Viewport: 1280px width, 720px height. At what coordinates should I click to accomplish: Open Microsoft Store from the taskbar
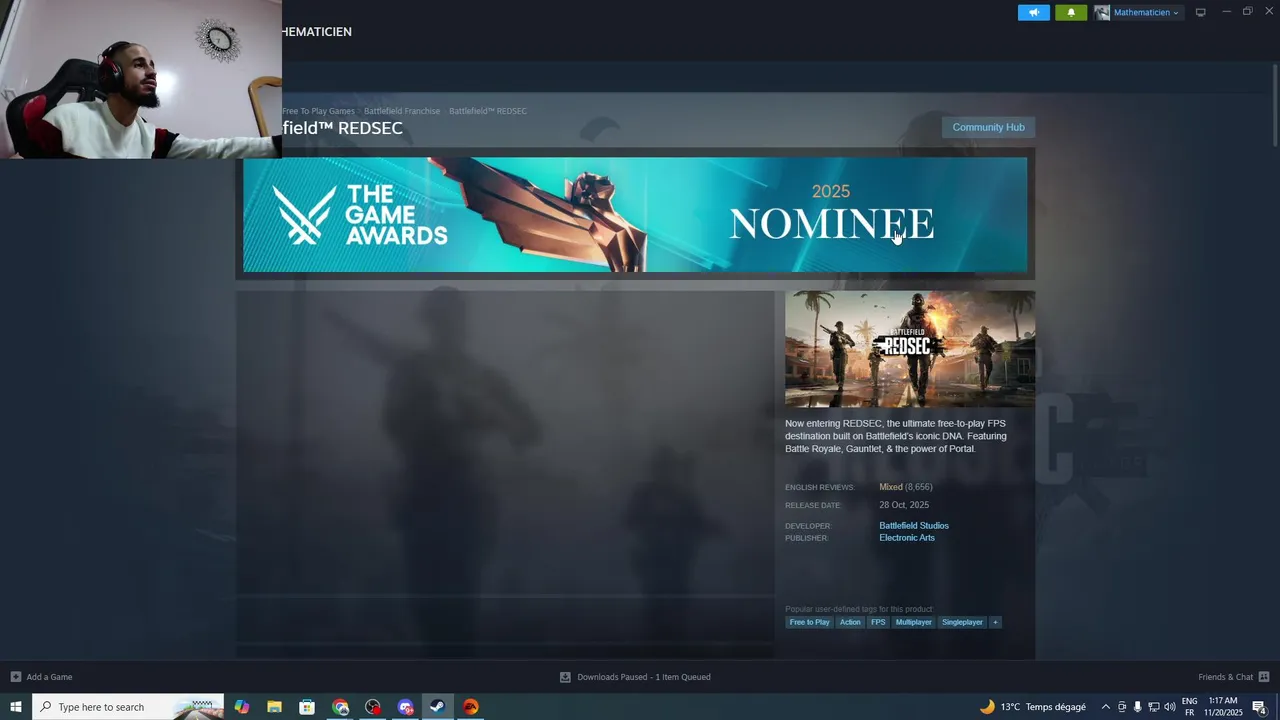pos(307,707)
